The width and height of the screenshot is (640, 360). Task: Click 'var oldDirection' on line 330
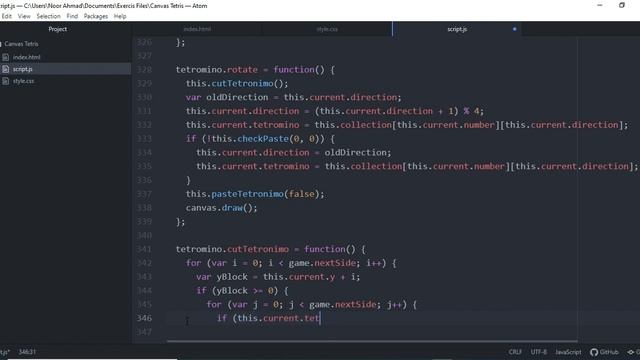(227, 98)
